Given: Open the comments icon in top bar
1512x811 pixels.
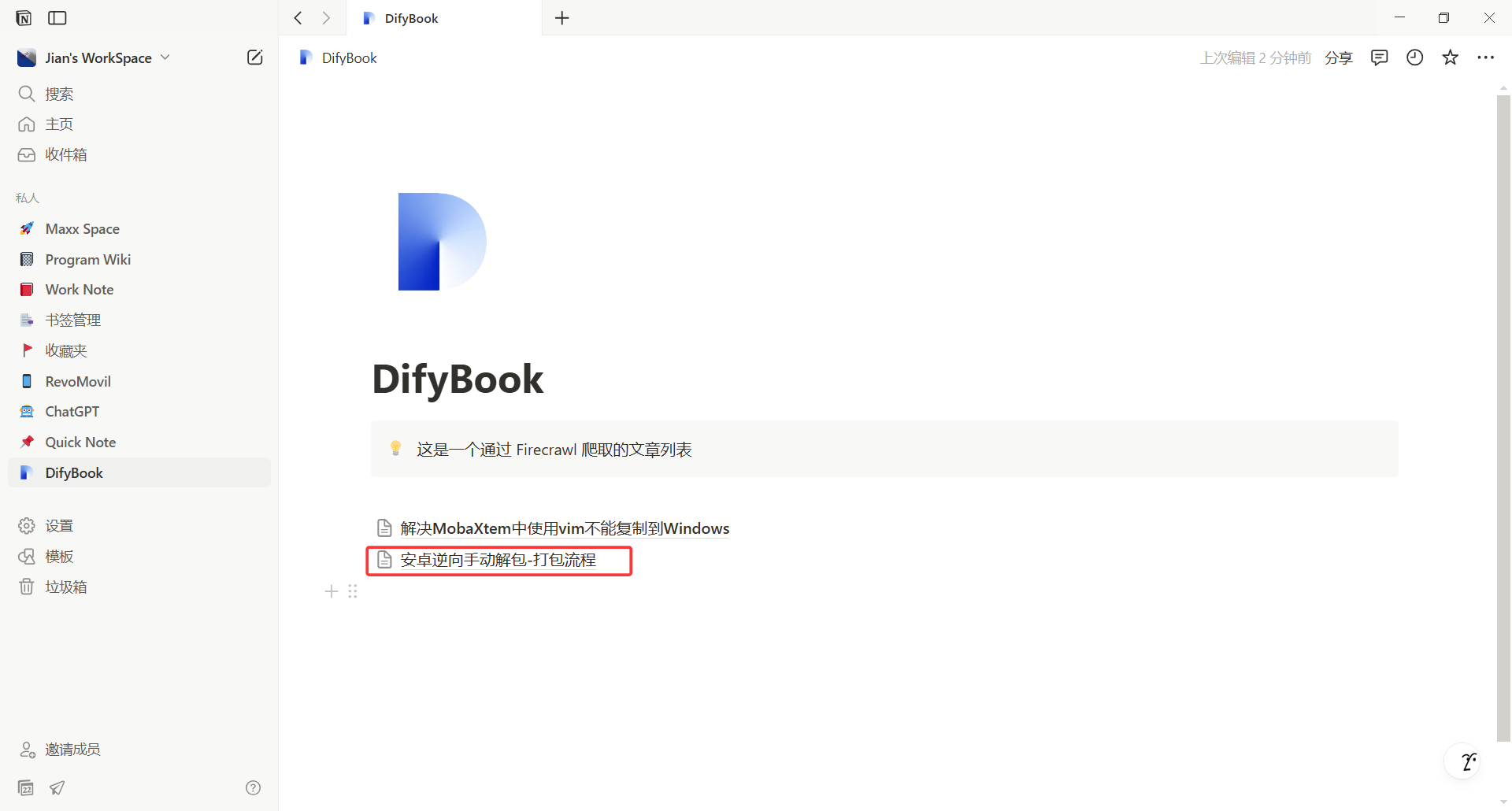Looking at the screenshot, I should click(x=1379, y=57).
